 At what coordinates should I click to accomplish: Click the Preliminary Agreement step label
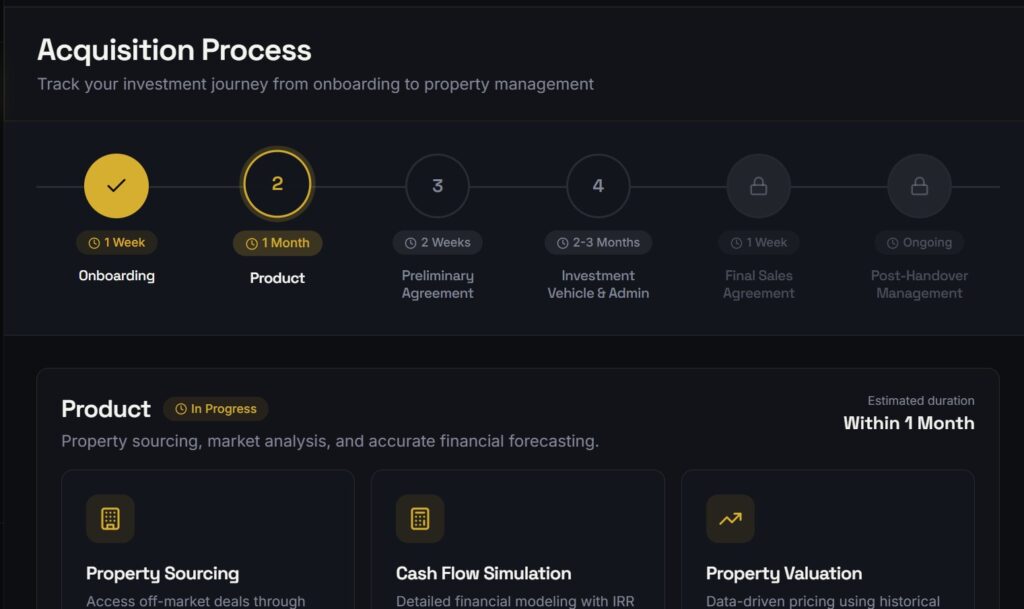point(437,284)
